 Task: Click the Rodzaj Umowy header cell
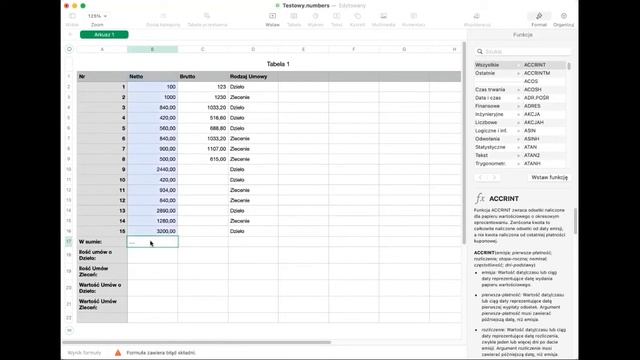coord(253,76)
